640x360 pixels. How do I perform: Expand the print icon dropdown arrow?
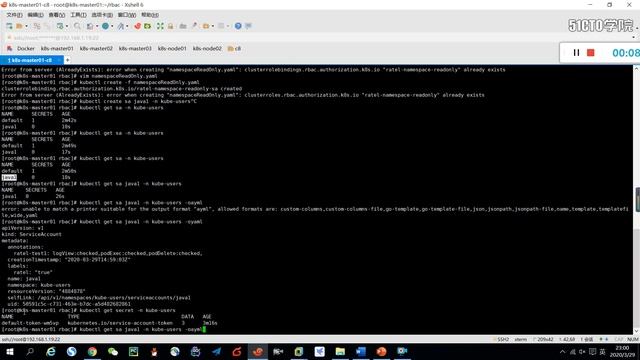click(97, 27)
